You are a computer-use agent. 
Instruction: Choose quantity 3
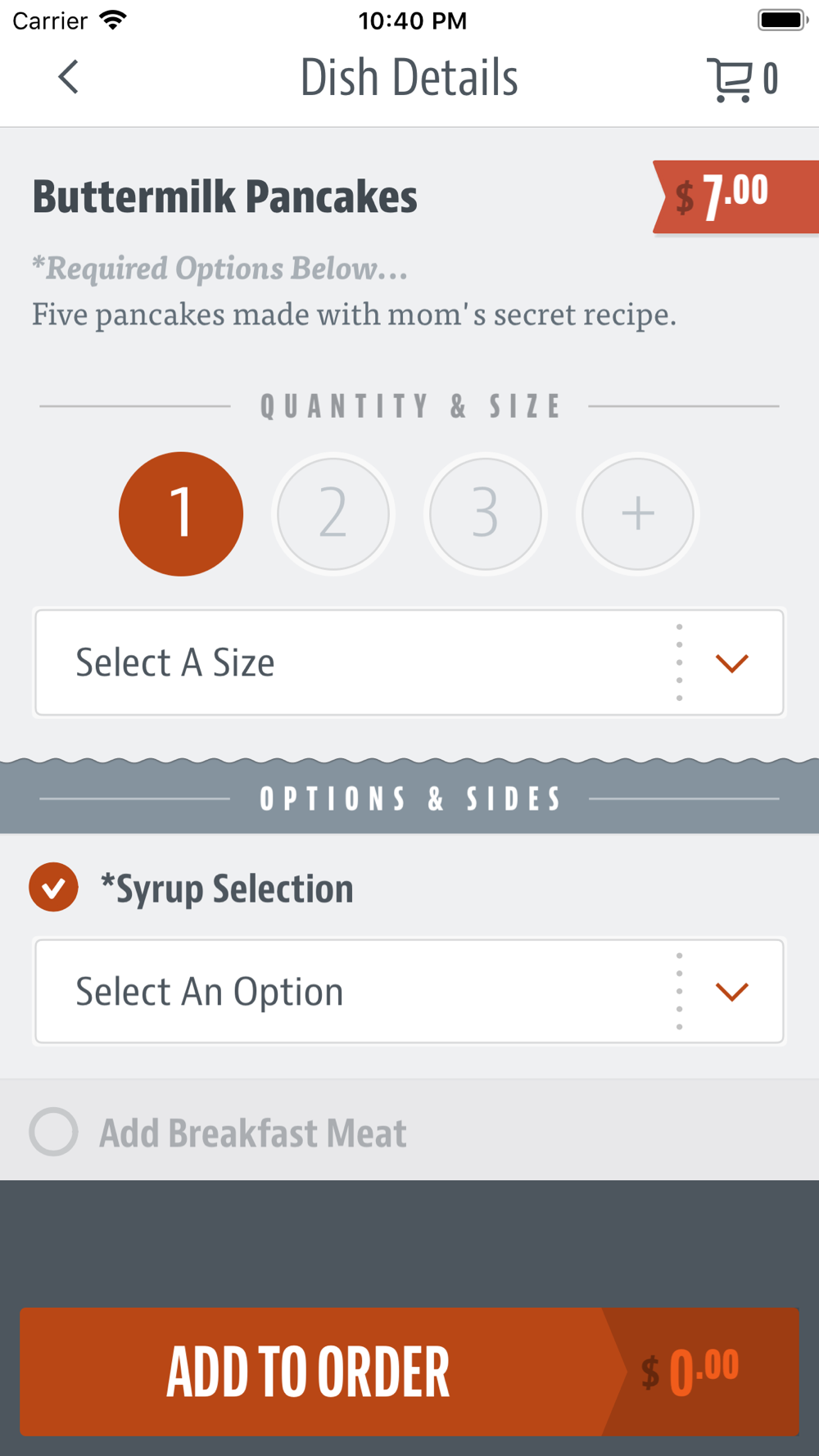[486, 514]
